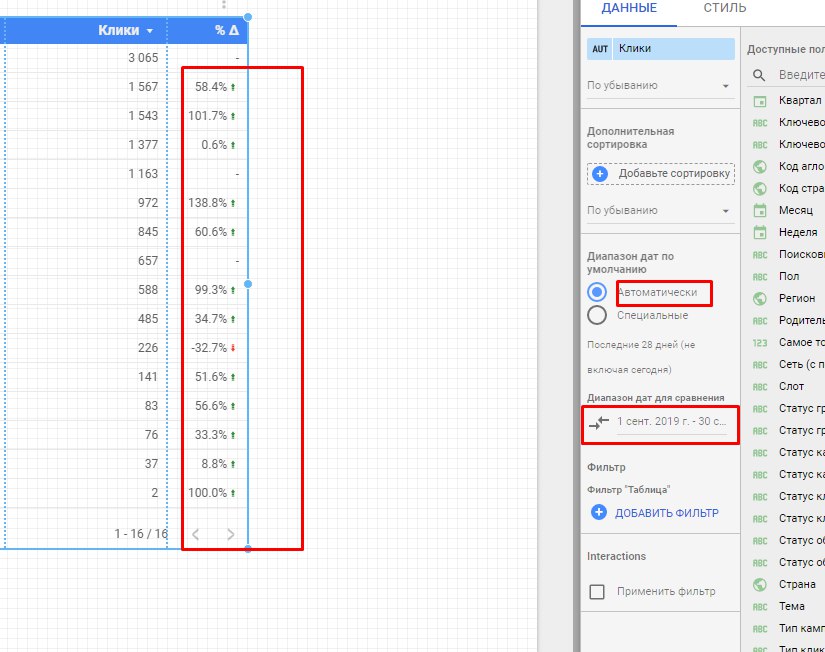Click the Клики cell showing 1 567

[143, 87]
